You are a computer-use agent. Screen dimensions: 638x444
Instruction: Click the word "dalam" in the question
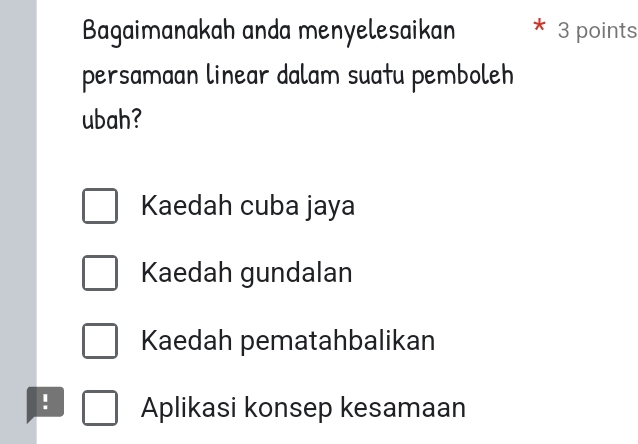click(296, 76)
